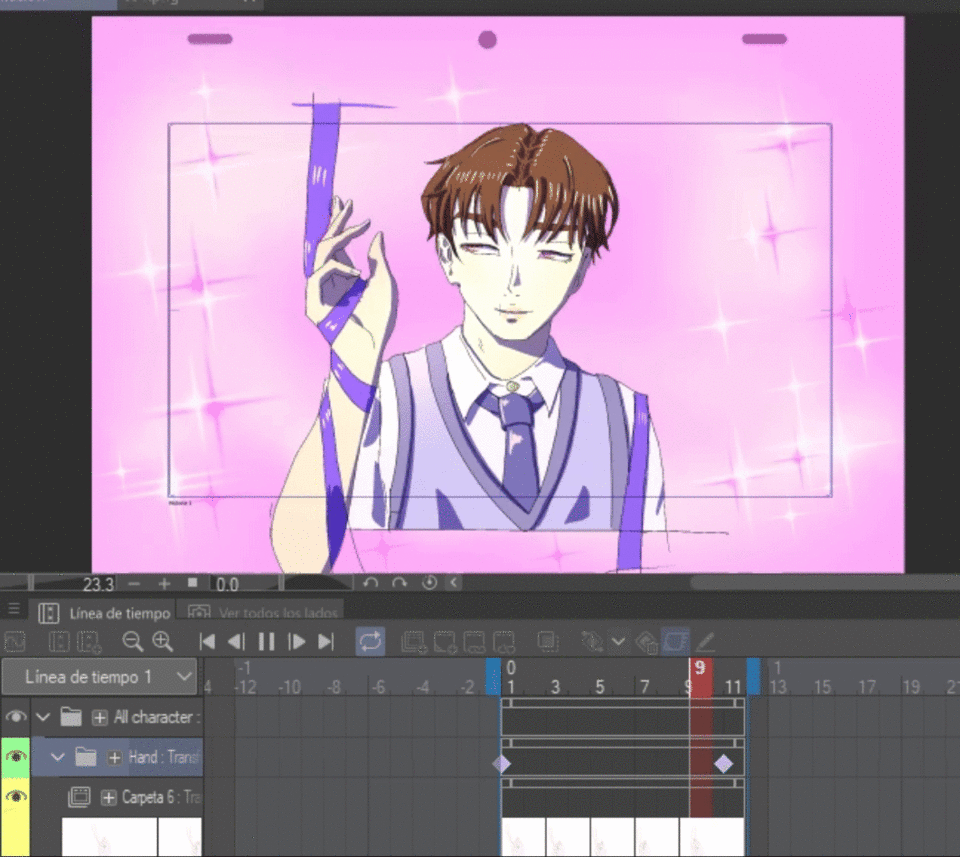
Task: Select the first keyframe diamond at frame 1
Action: pyautogui.click(x=501, y=763)
